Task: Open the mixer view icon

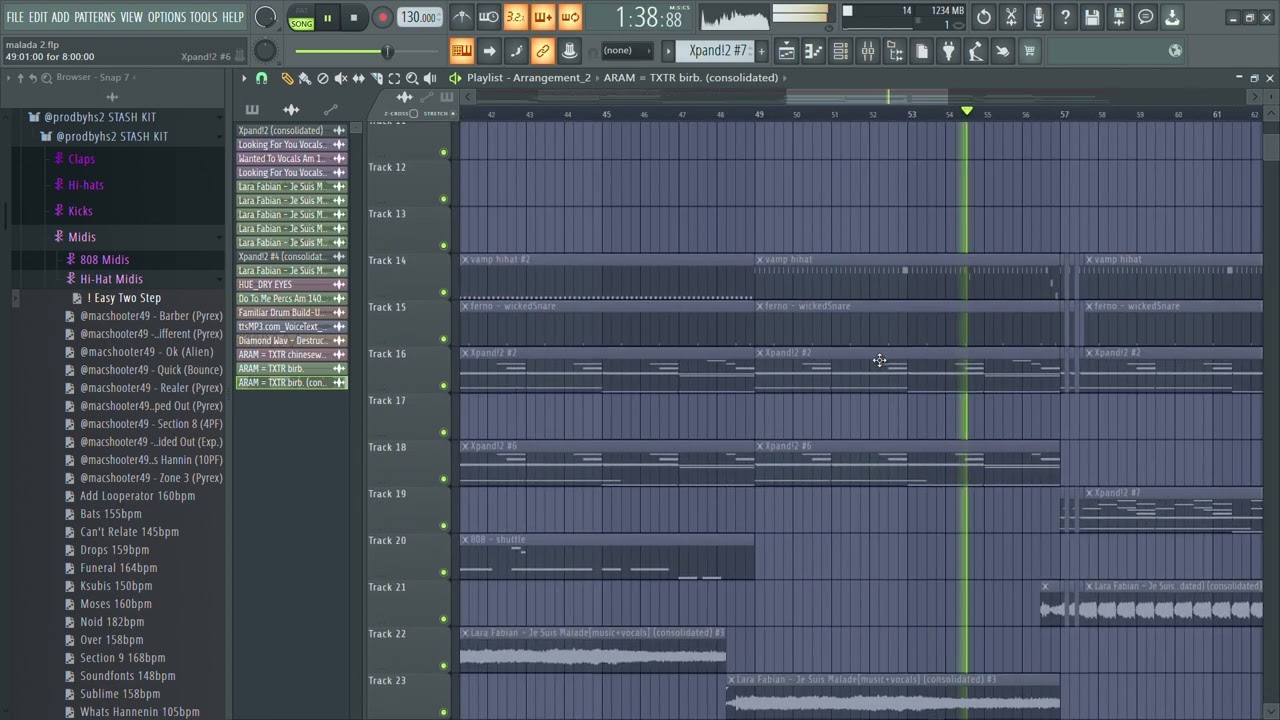Action: (x=867, y=51)
